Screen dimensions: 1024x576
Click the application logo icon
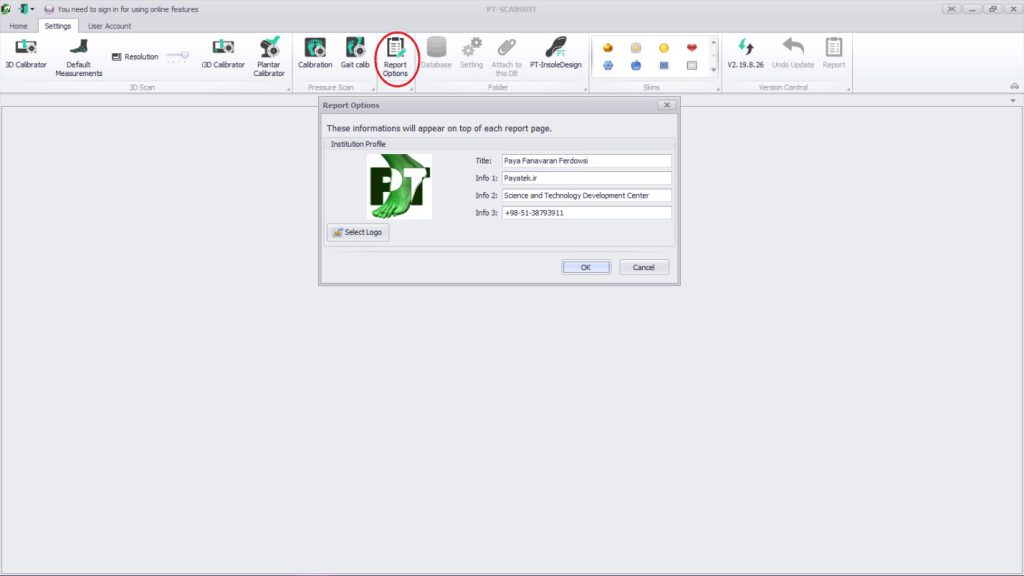coord(6,9)
